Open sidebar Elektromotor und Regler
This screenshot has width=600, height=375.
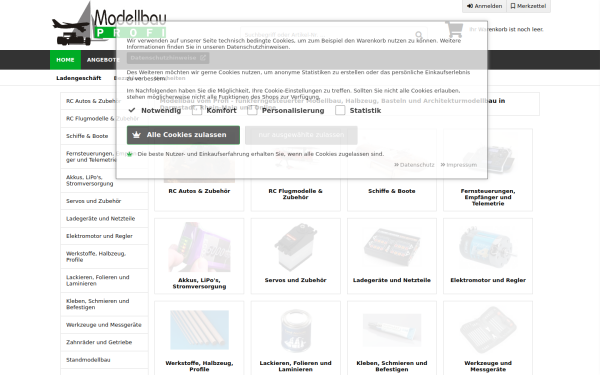(104, 236)
